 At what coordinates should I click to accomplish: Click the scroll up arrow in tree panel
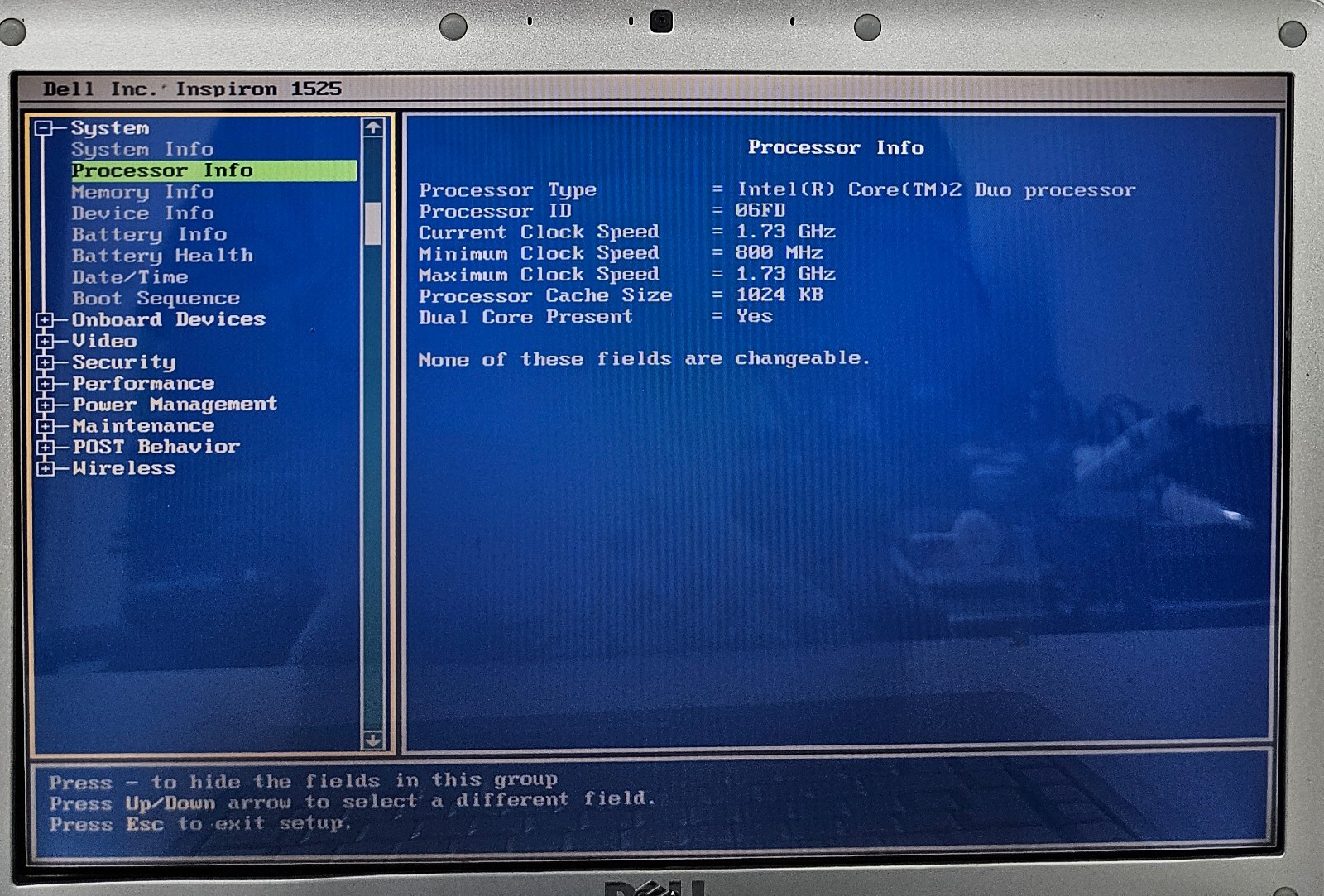373,127
